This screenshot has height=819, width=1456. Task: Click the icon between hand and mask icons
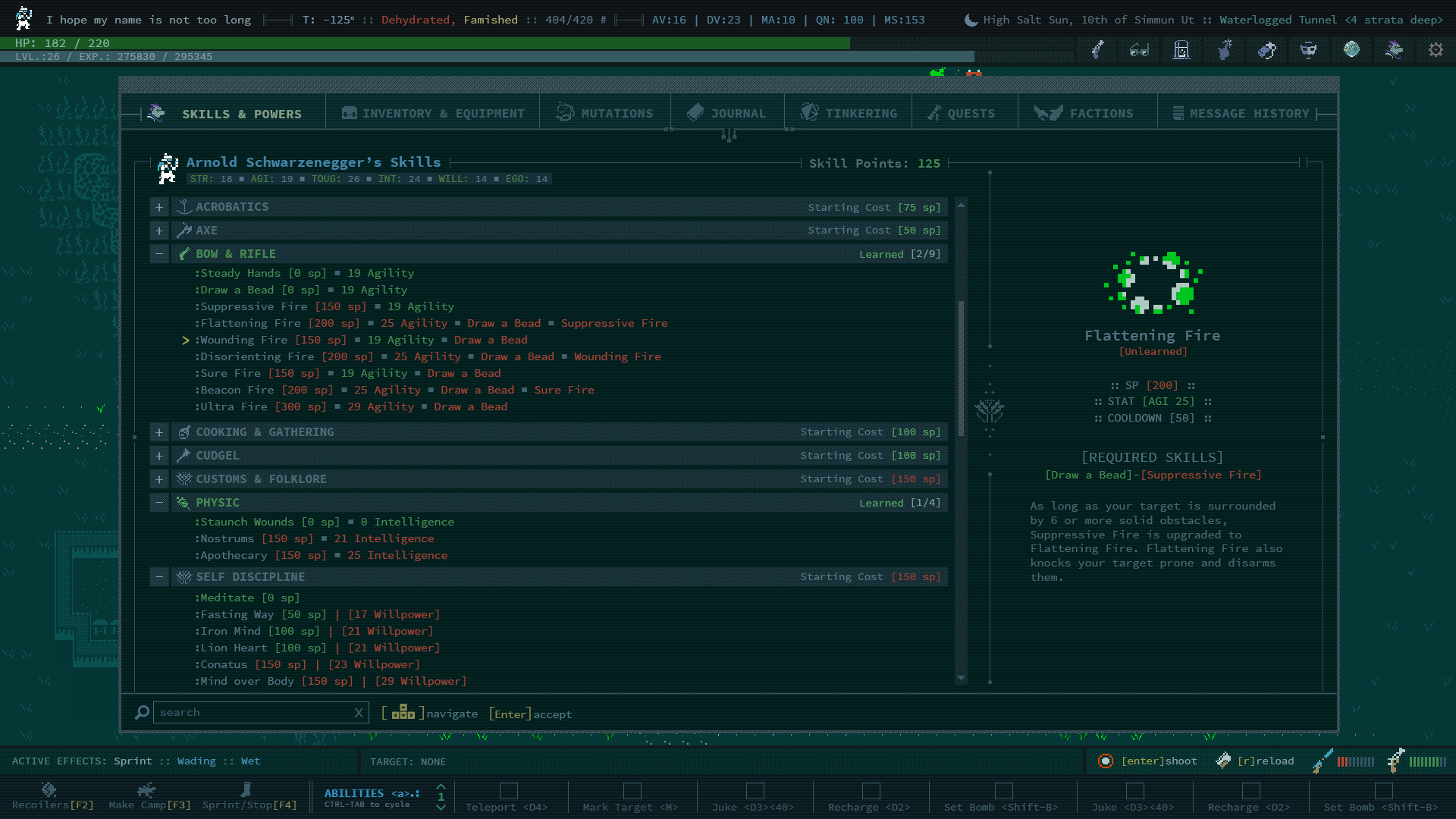pyautogui.click(x=1266, y=50)
